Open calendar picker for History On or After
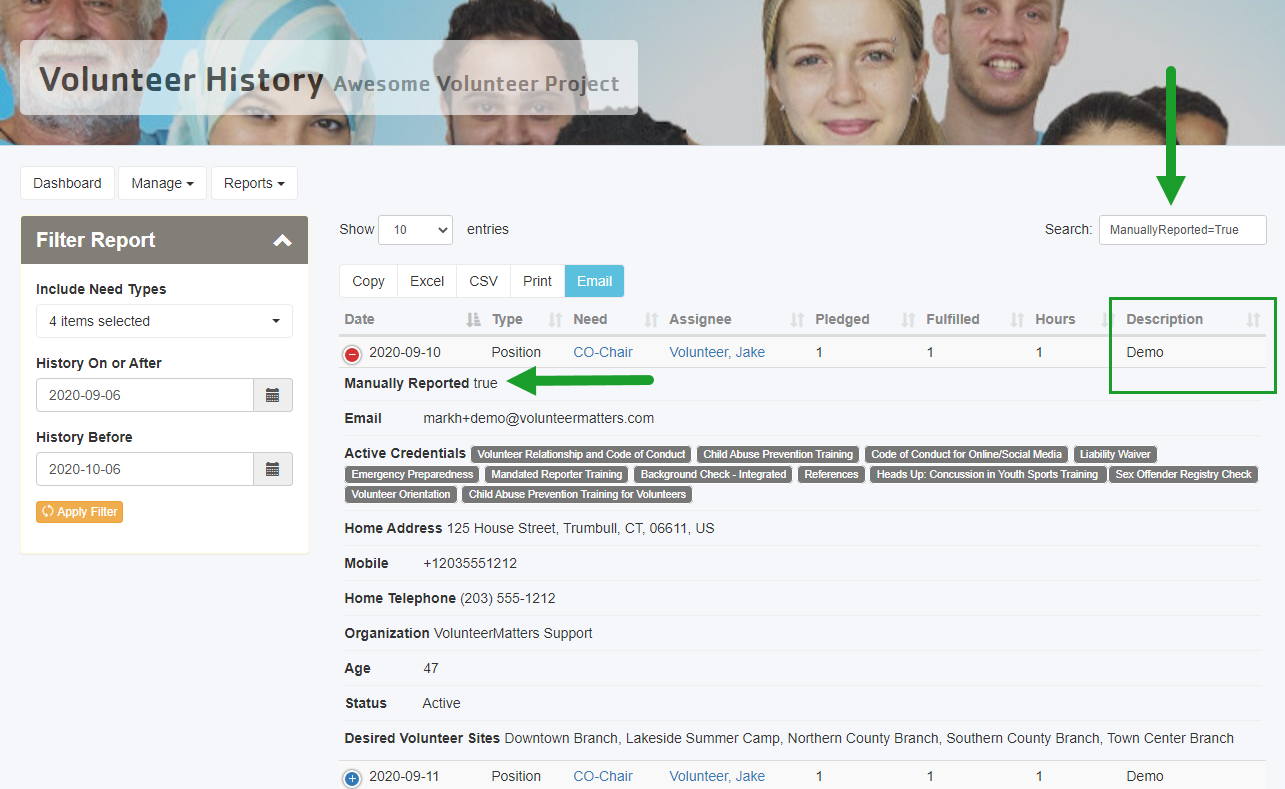This screenshot has width=1285, height=789. (x=272, y=395)
